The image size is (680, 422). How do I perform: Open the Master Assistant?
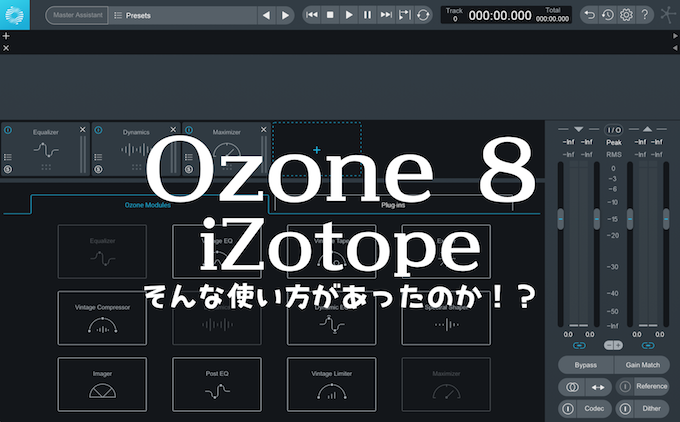(77, 15)
